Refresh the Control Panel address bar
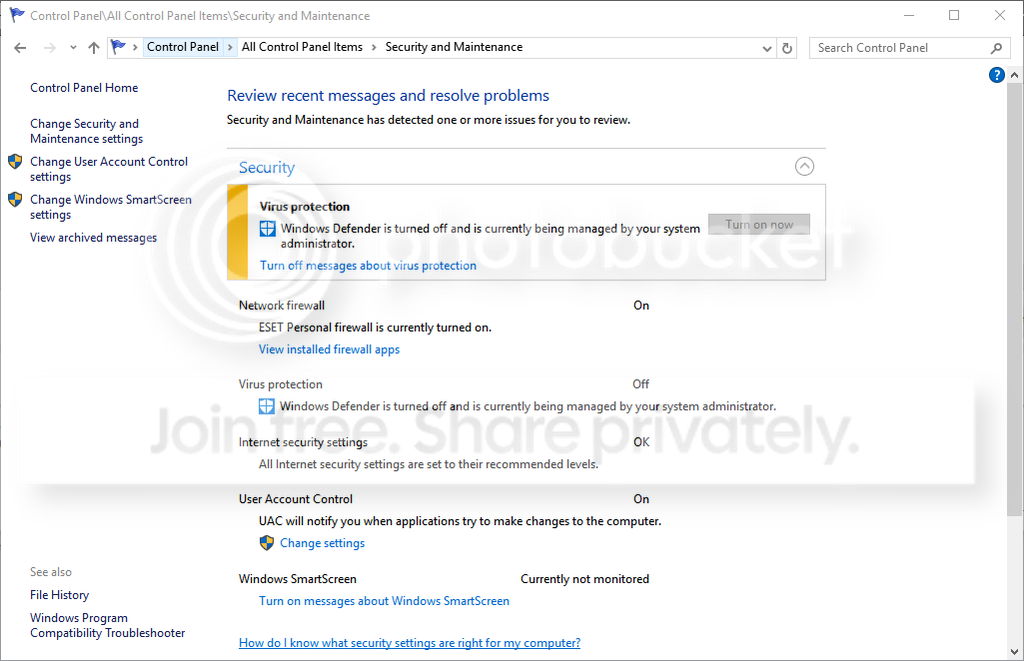 787,48
